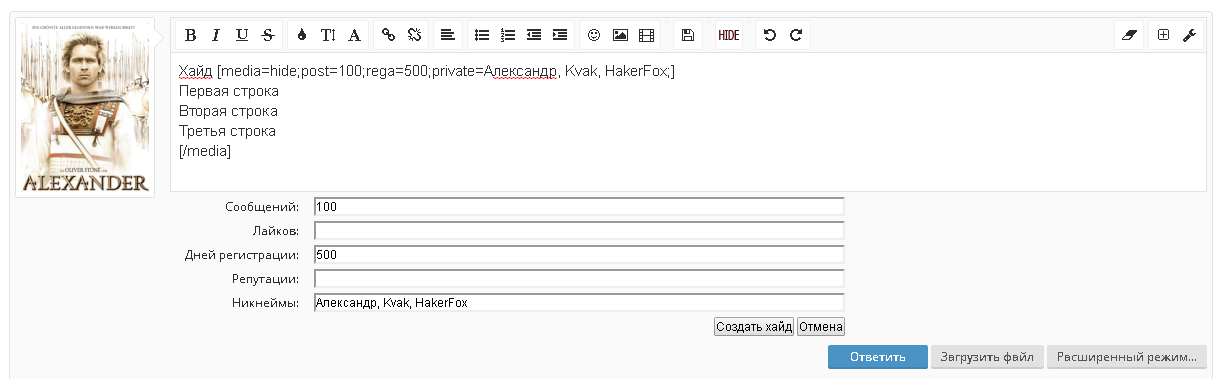This screenshot has height=379, width=1223.
Task: Open the font family menu
Action: pyautogui.click(x=354, y=35)
